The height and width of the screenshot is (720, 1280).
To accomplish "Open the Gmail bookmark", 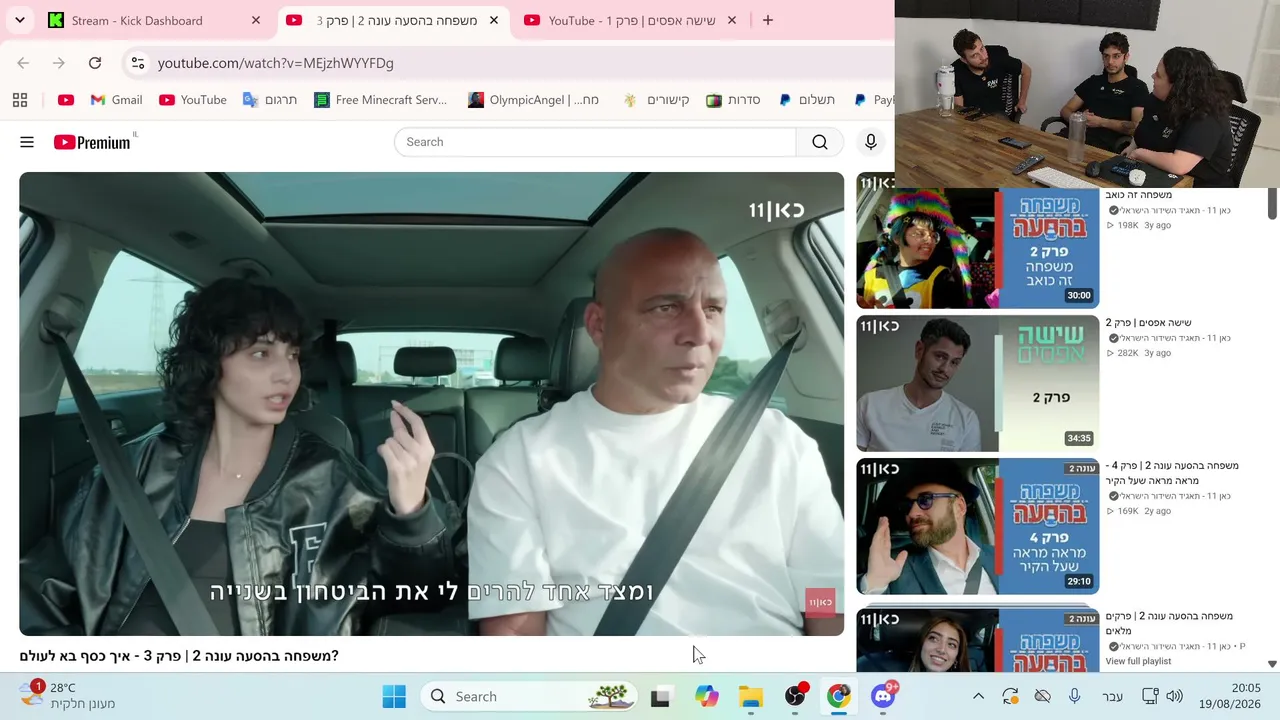I will (116, 100).
